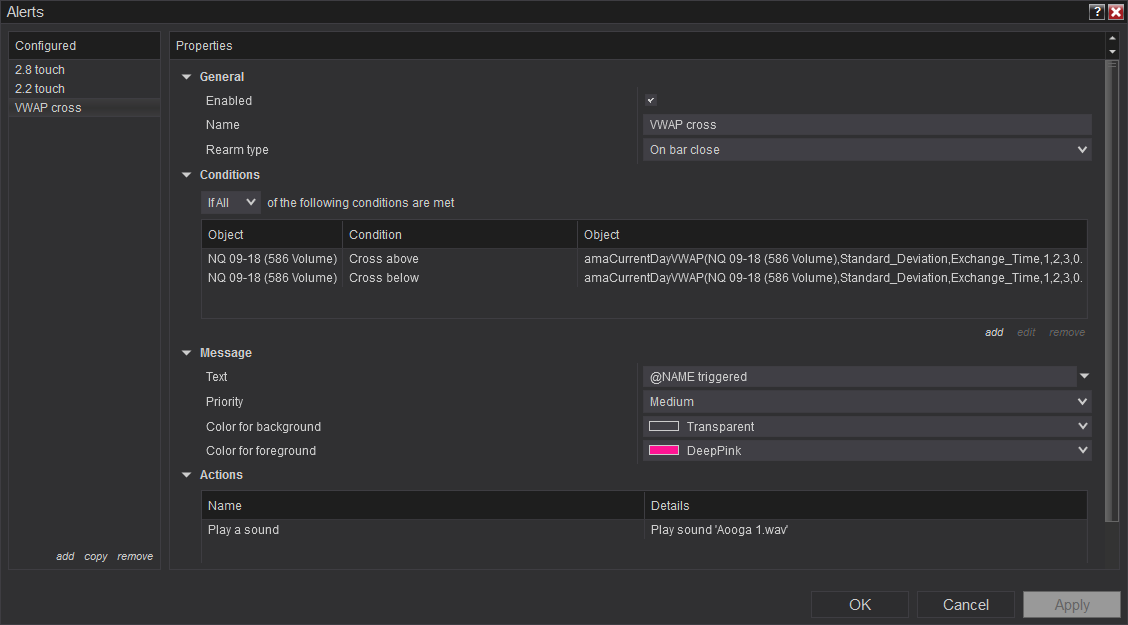Select the 2.8 touch alert
1128x625 pixels.
click(40, 70)
